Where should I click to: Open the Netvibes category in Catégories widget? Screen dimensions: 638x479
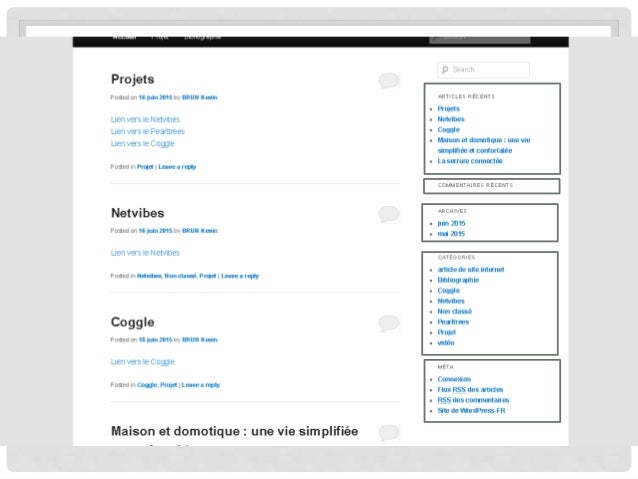click(x=451, y=301)
